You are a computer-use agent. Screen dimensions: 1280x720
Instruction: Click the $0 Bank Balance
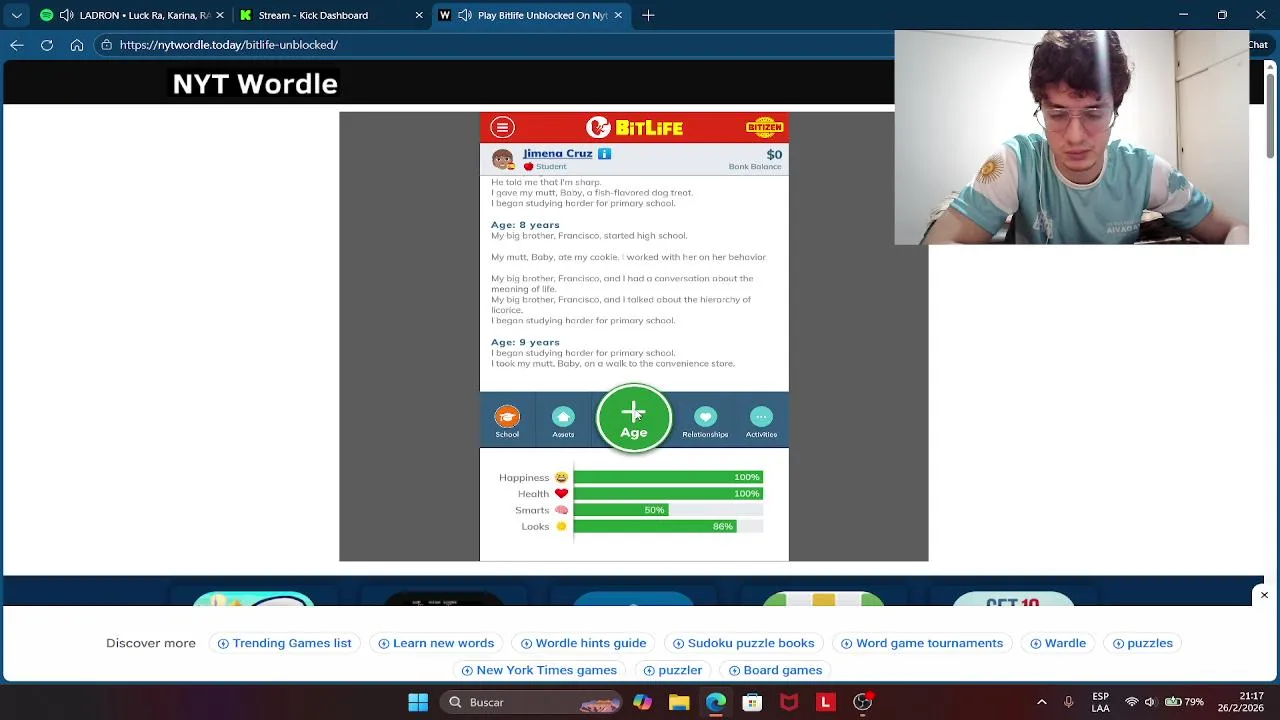pyautogui.click(x=756, y=159)
